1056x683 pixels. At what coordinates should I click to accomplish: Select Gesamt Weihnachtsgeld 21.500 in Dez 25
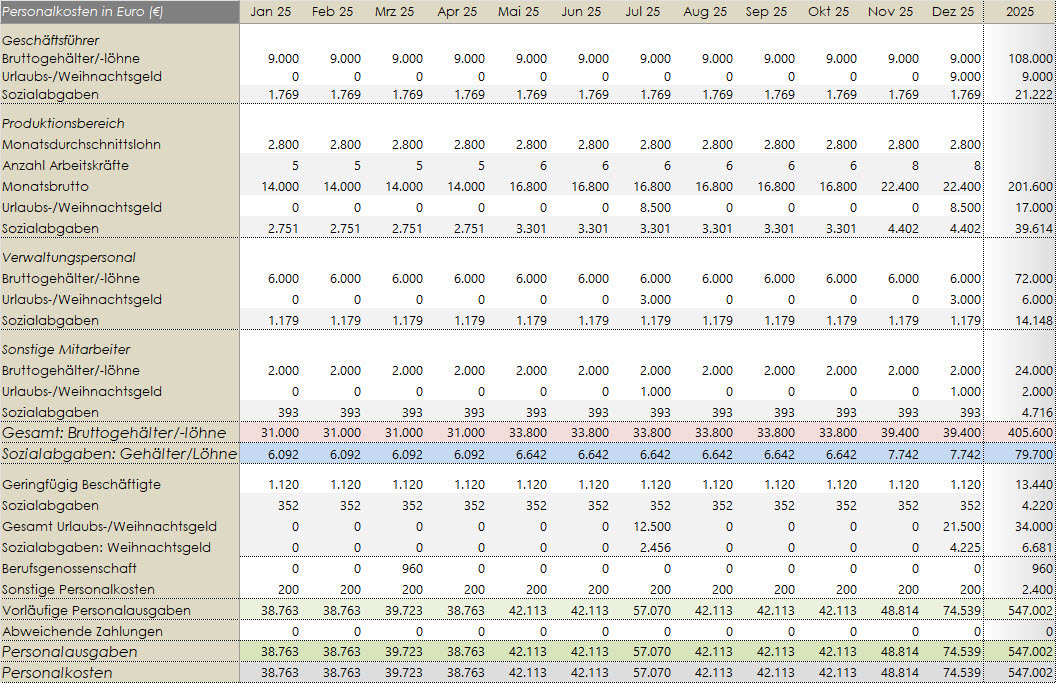coord(962,527)
